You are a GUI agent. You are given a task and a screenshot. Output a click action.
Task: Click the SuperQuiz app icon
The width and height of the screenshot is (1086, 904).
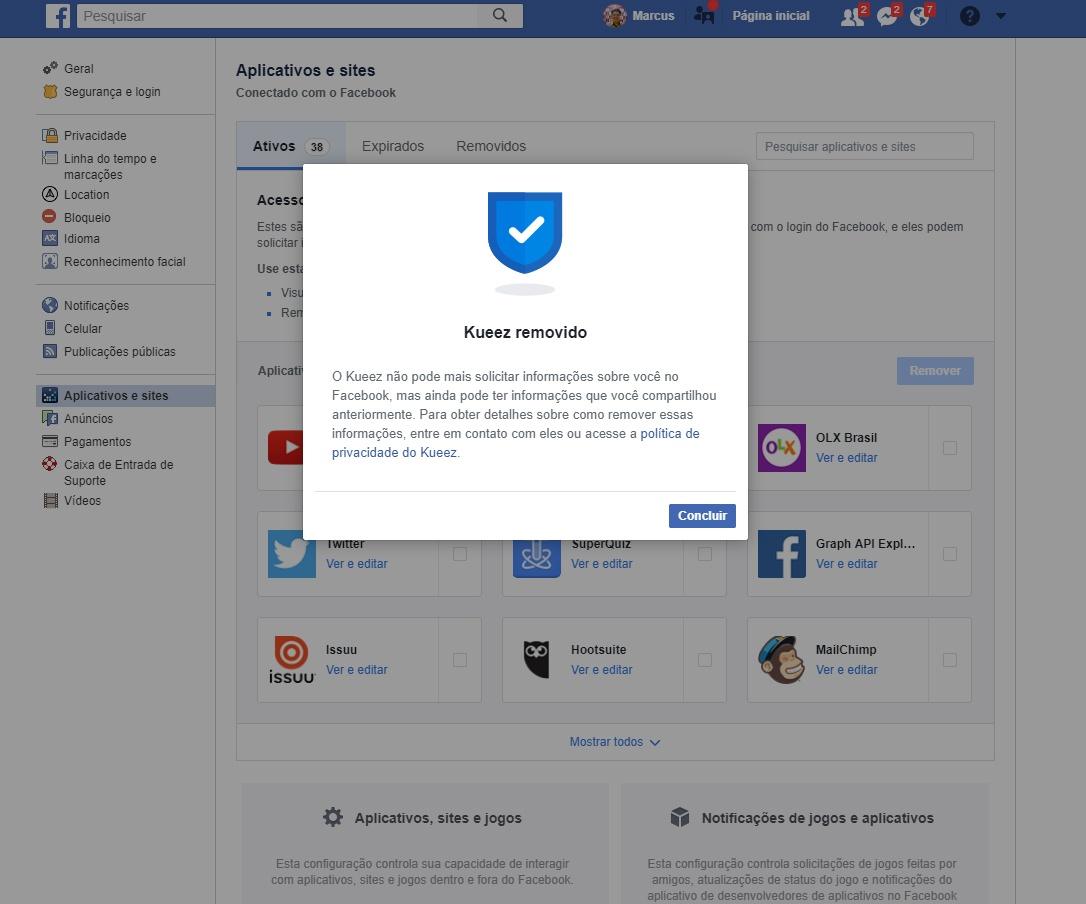(536, 558)
